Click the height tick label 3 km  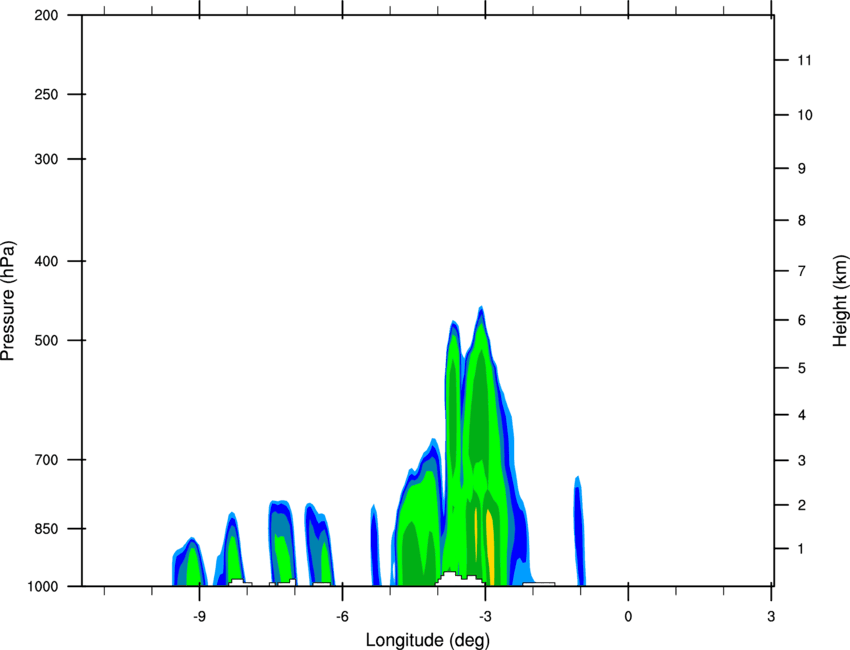tap(802, 461)
